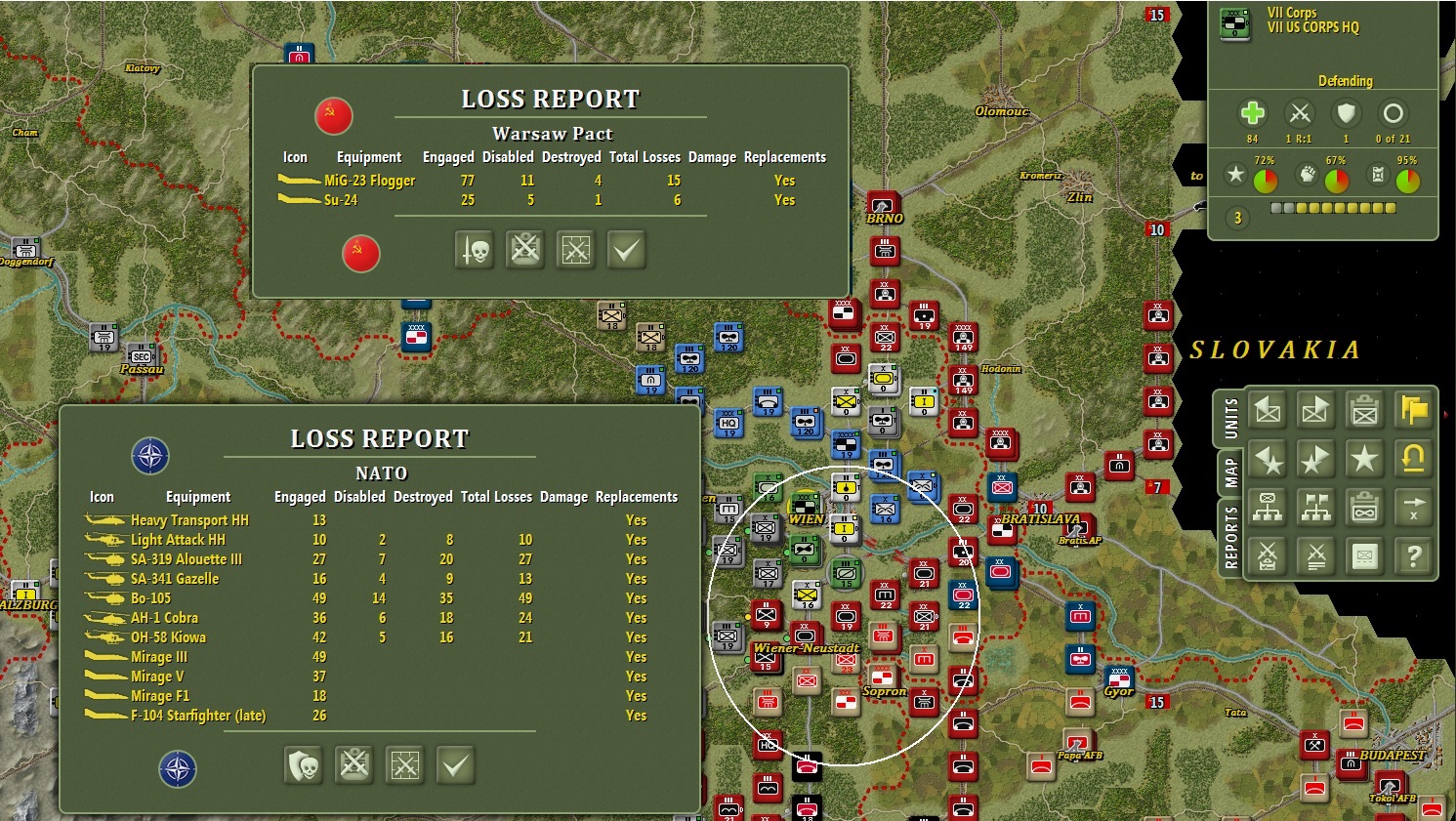Click the crossed swords attack icon in unit panel

click(x=1299, y=114)
